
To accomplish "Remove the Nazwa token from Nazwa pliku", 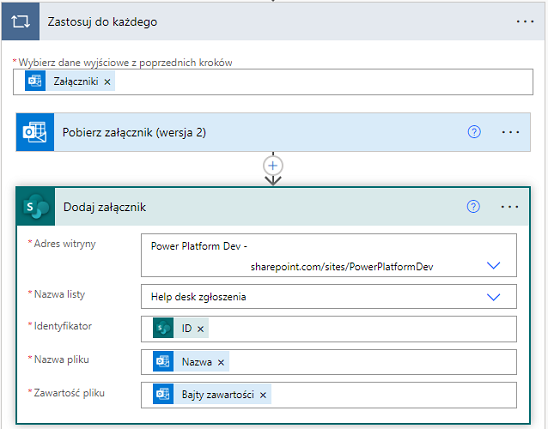I will coord(221,362).
